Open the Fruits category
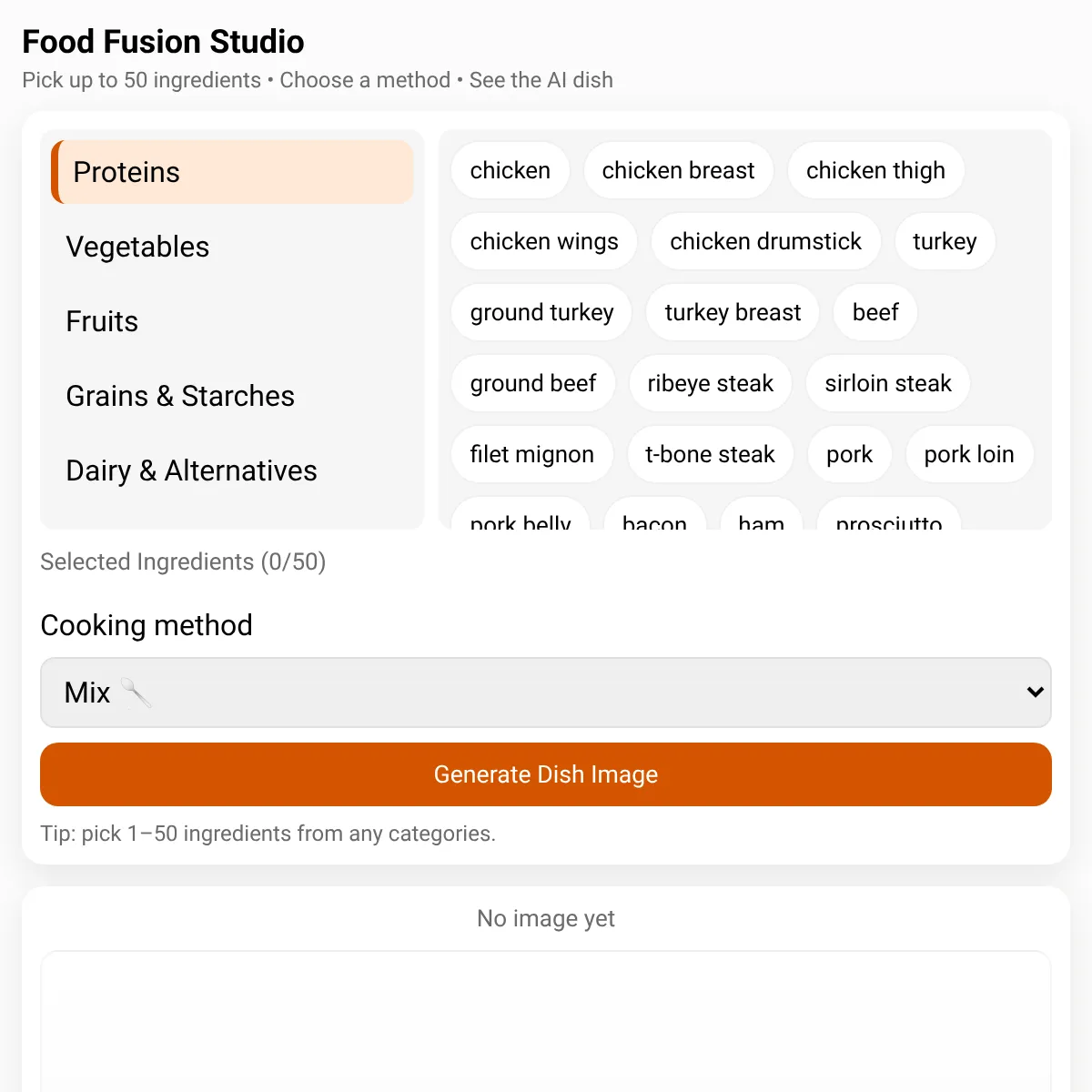The image size is (1092, 1092). pyautogui.click(x=233, y=321)
